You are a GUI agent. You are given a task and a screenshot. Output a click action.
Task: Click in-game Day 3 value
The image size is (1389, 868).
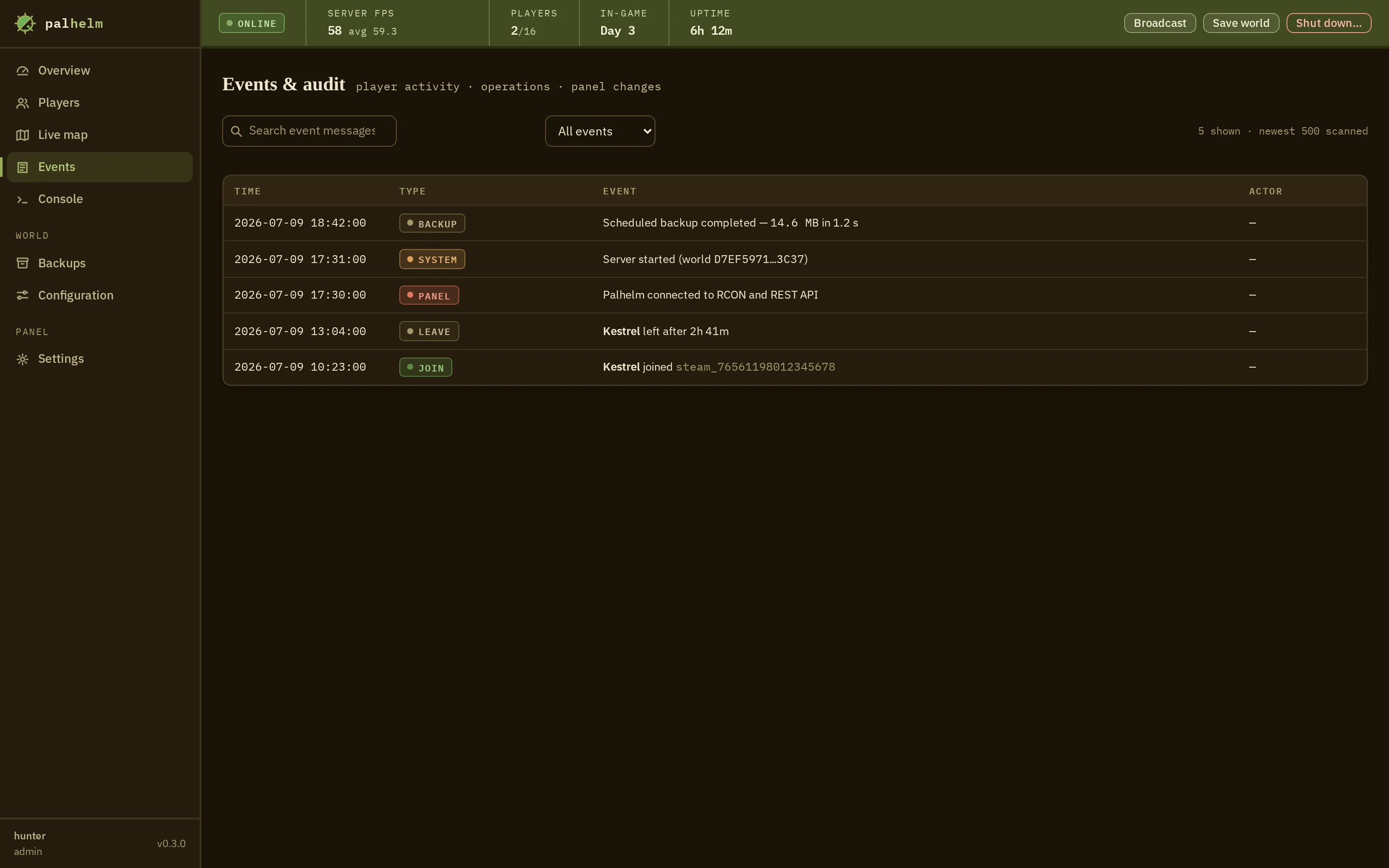(618, 30)
